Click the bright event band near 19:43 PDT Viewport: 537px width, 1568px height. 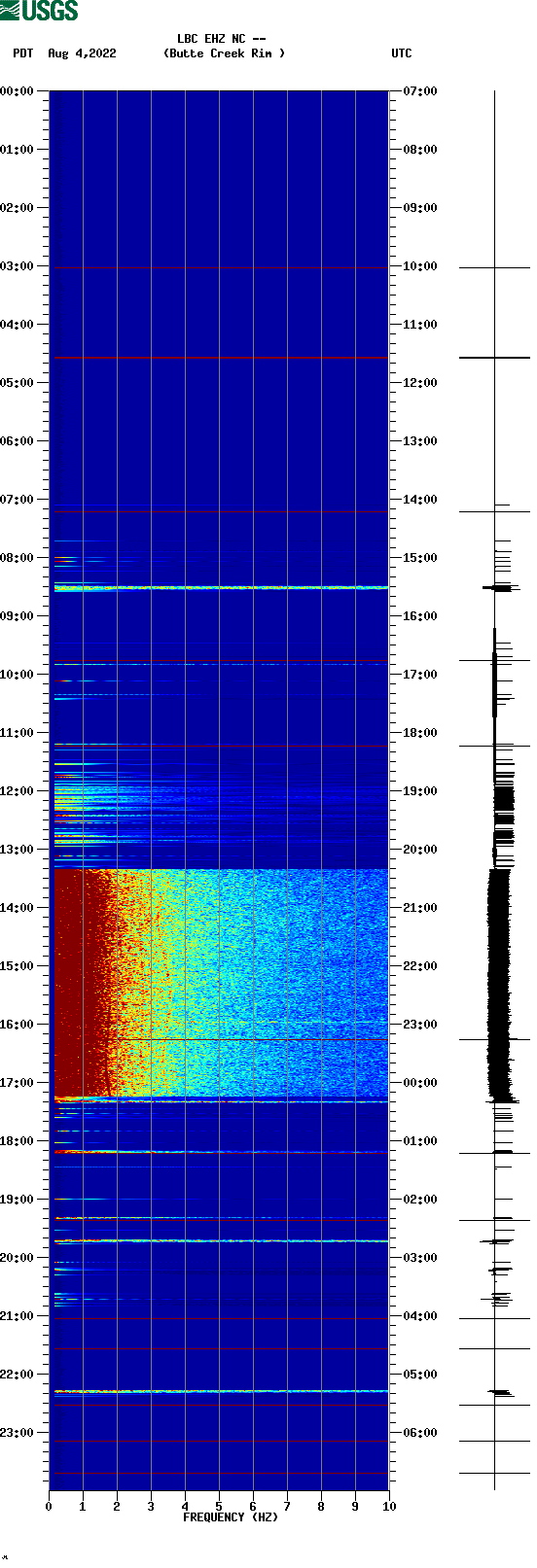coord(221,1241)
